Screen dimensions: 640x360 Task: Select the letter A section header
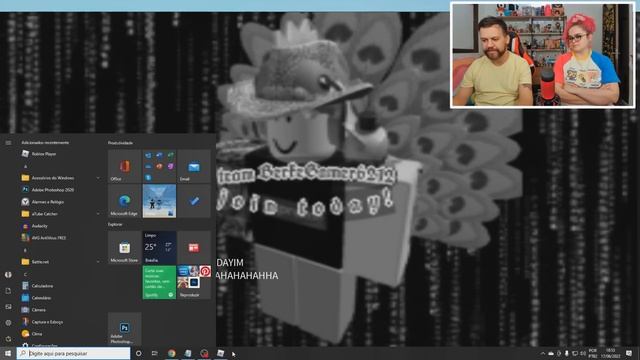point(25,166)
